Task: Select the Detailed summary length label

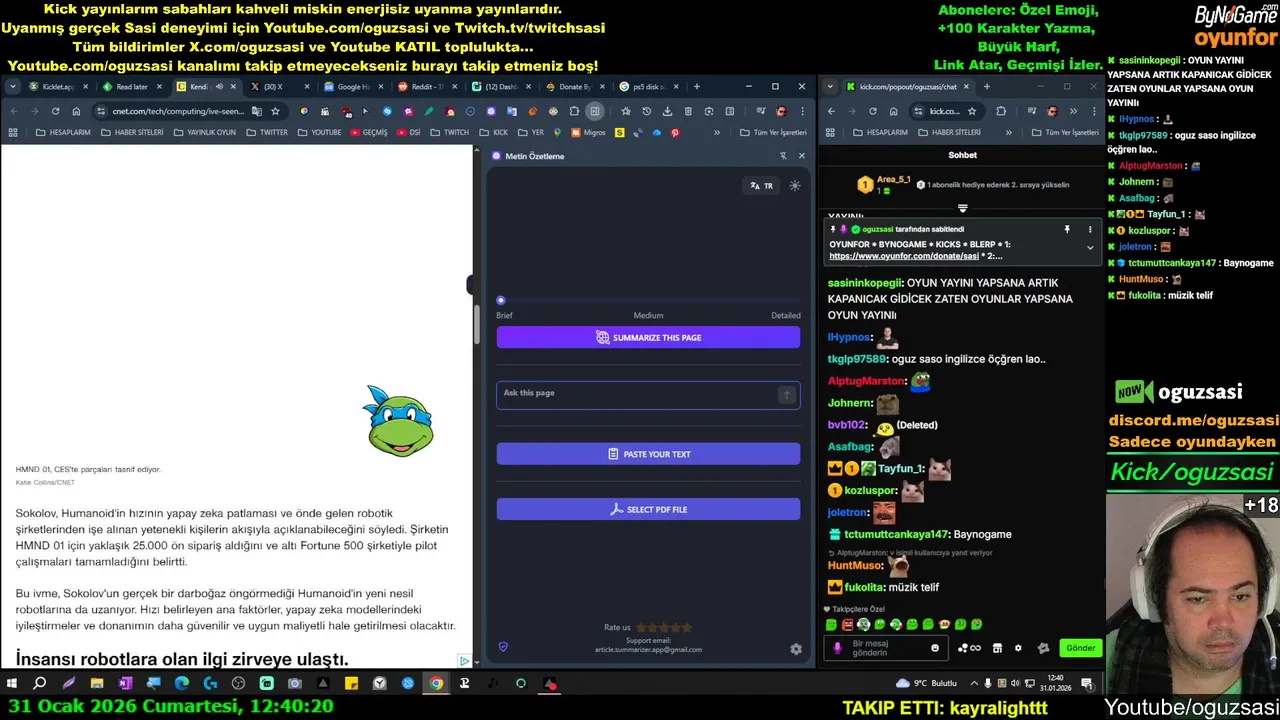Action: [x=785, y=315]
